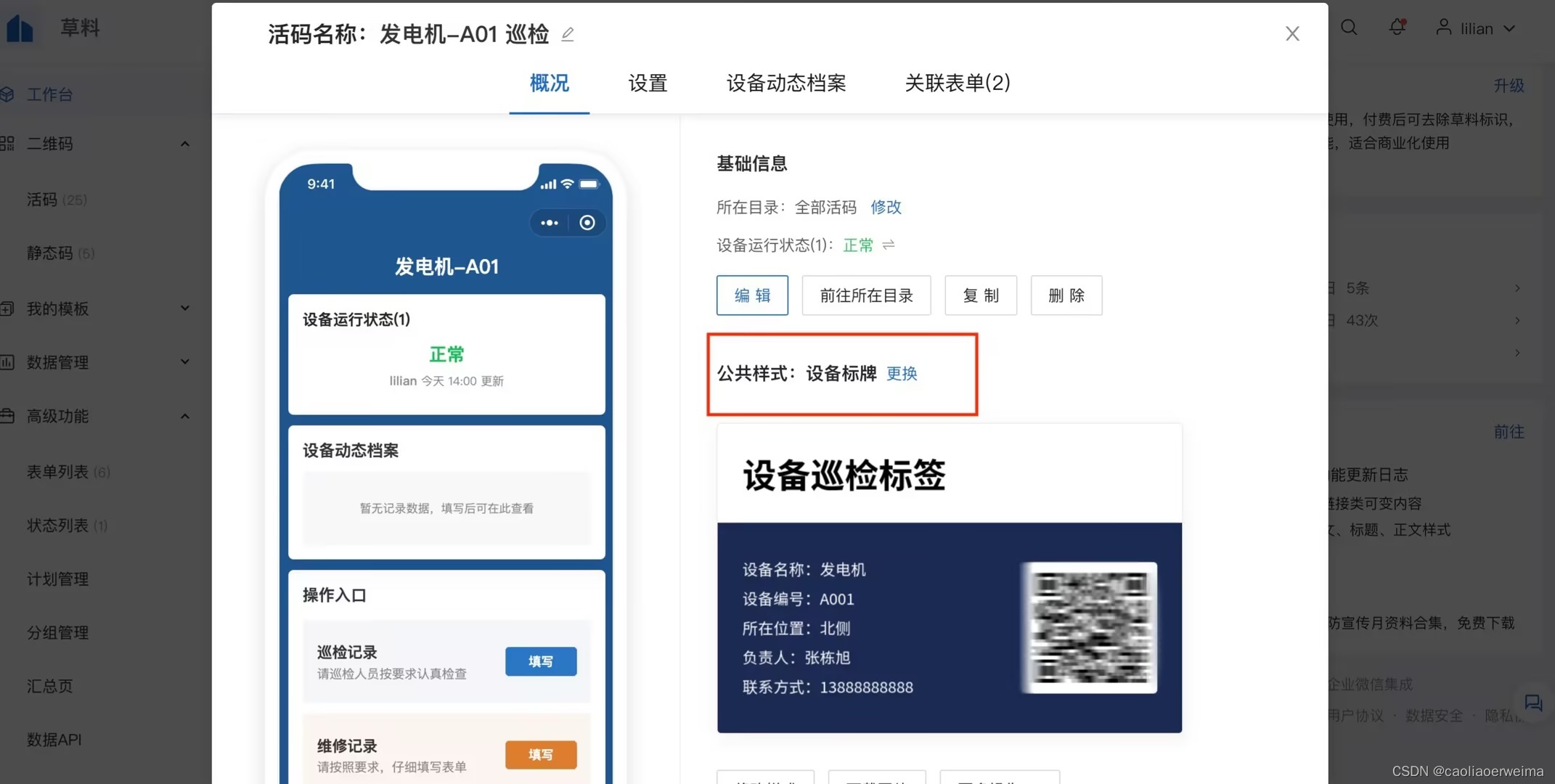Image resolution: width=1555 pixels, height=784 pixels.
Task: Click the 修改 directory link
Action: (886, 208)
